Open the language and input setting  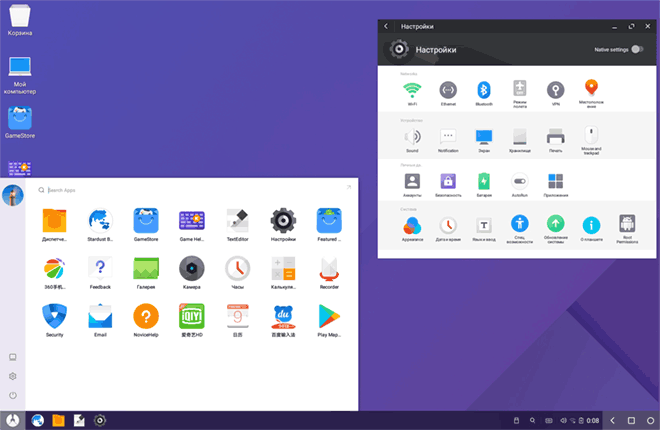tap(484, 229)
